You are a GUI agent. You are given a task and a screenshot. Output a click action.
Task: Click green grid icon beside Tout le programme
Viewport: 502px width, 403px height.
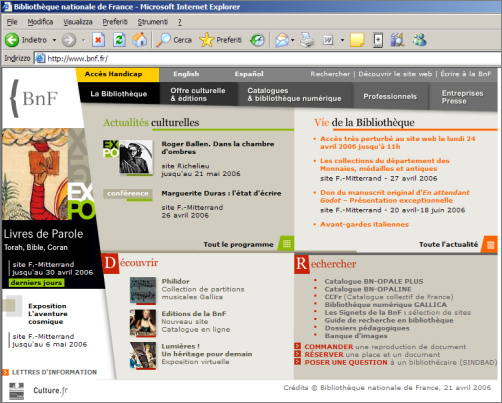click(x=286, y=244)
